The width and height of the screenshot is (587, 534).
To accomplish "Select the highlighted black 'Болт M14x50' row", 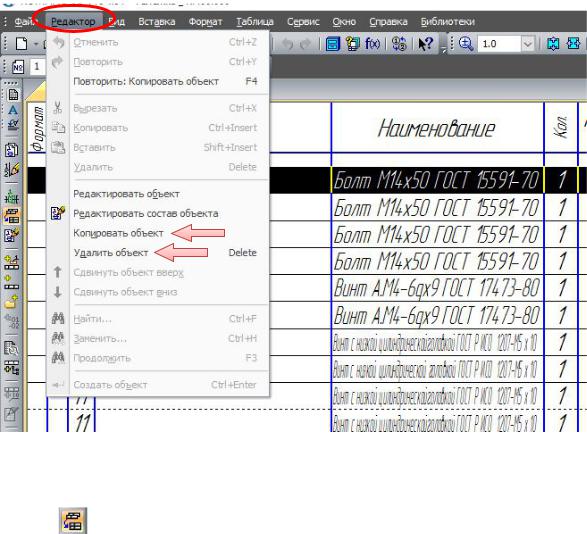I will [x=437, y=180].
